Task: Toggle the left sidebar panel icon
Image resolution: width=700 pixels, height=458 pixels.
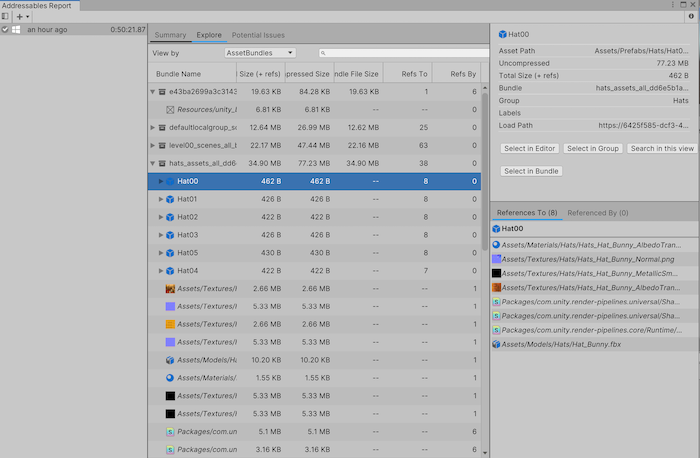Action: tap(5, 17)
